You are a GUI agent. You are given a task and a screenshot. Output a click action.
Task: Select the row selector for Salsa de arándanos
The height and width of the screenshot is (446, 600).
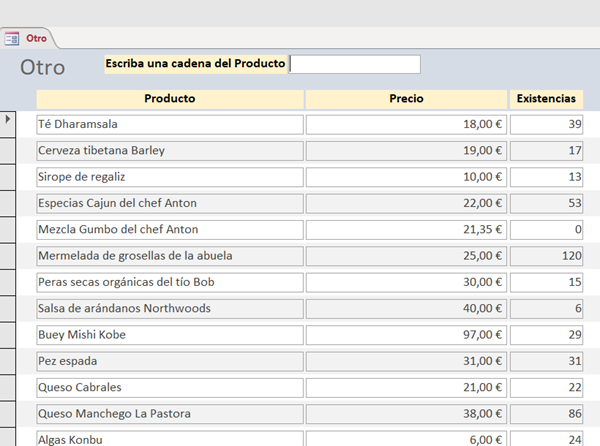coord(9,308)
